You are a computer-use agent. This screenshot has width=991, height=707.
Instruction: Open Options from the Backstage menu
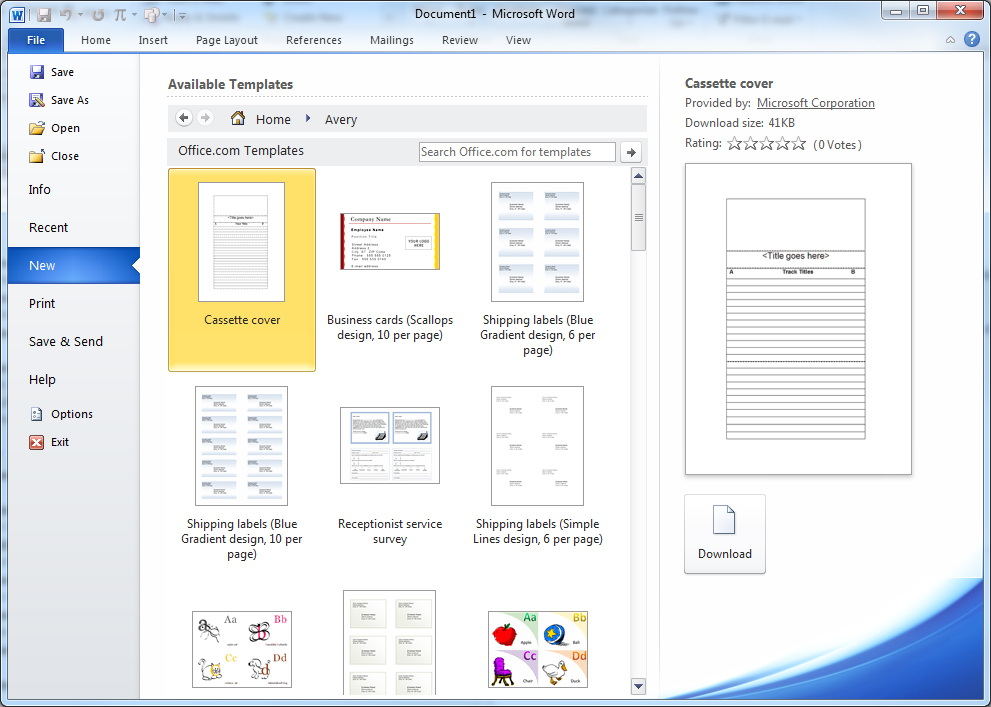(61, 414)
